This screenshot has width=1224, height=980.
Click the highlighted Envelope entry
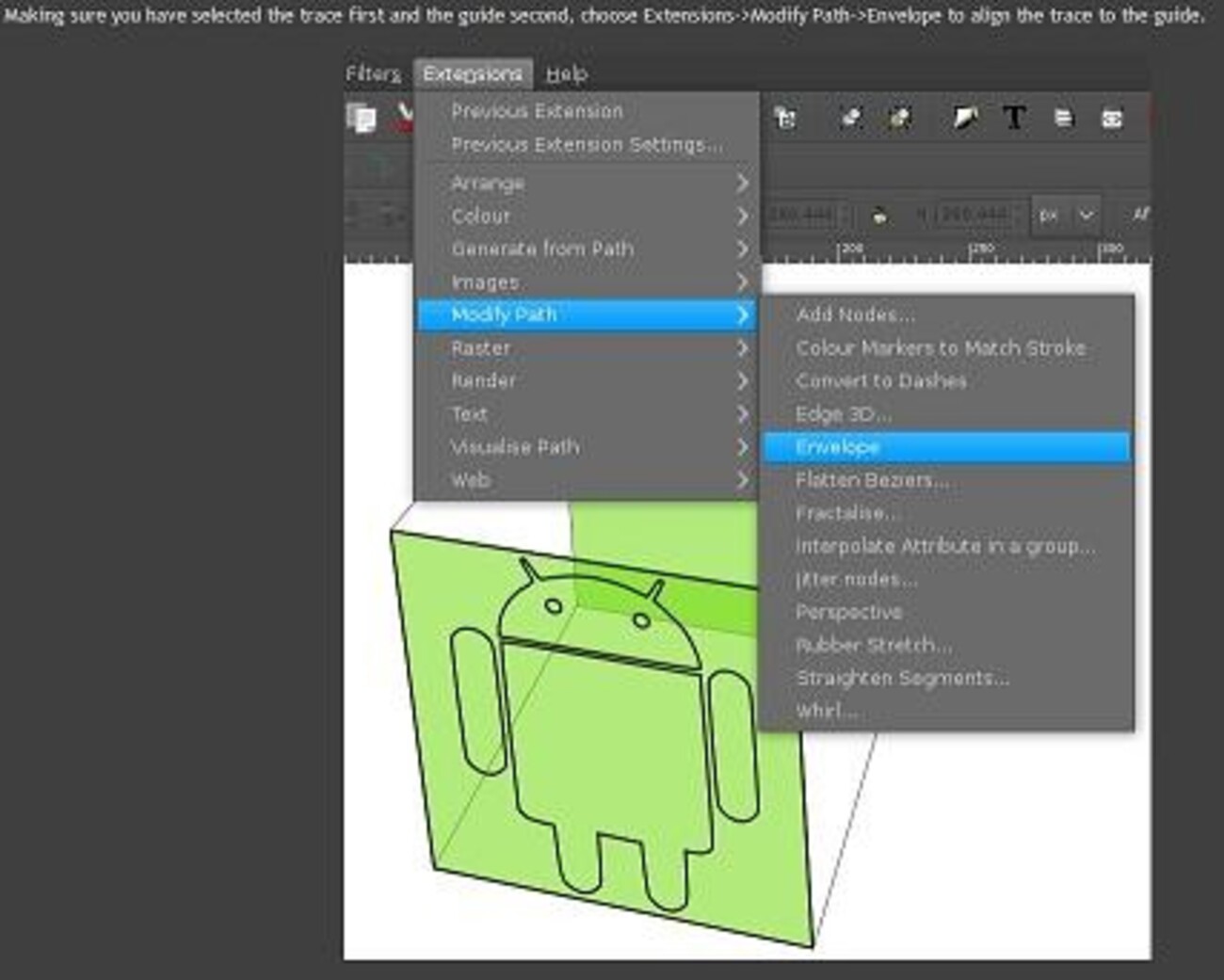point(946,446)
